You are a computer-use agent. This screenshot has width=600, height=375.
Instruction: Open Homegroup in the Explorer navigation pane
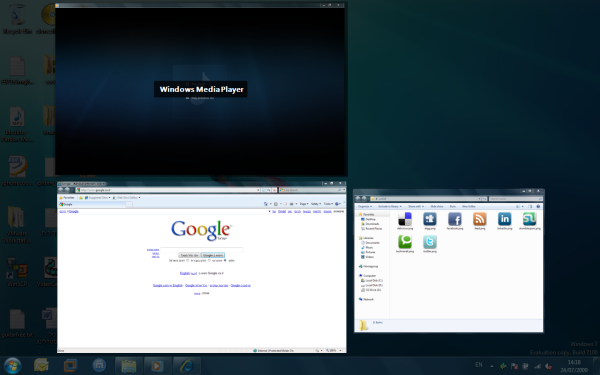pyautogui.click(x=368, y=266)
